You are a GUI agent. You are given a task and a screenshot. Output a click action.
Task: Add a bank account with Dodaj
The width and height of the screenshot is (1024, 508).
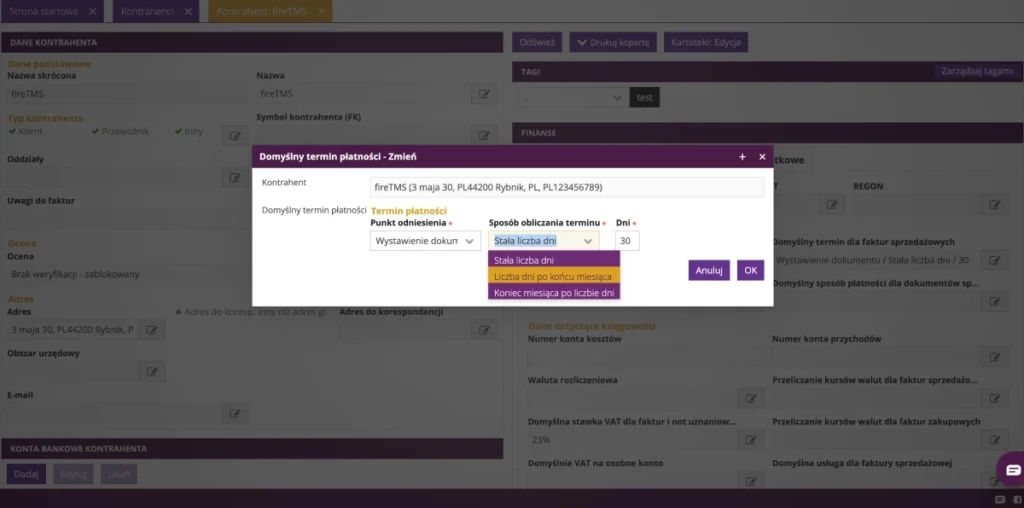point(26,474)
